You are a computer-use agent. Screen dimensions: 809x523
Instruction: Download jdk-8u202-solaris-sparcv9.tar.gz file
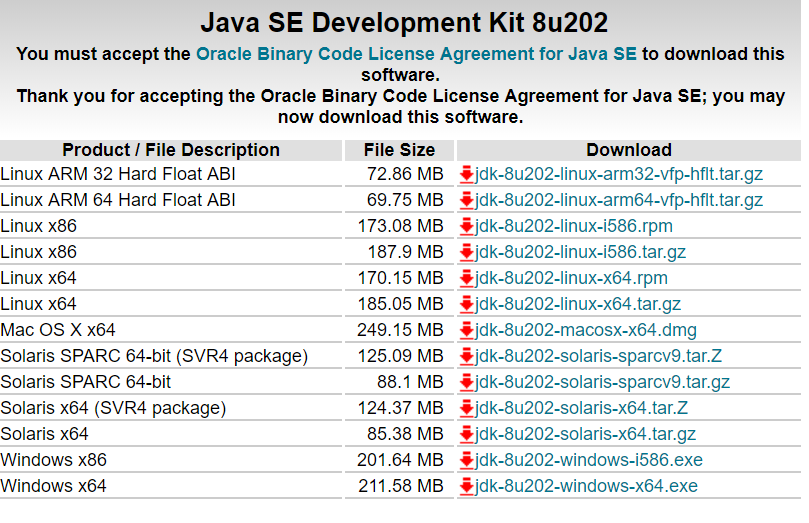pyautogui.click(x=602, y=382)
